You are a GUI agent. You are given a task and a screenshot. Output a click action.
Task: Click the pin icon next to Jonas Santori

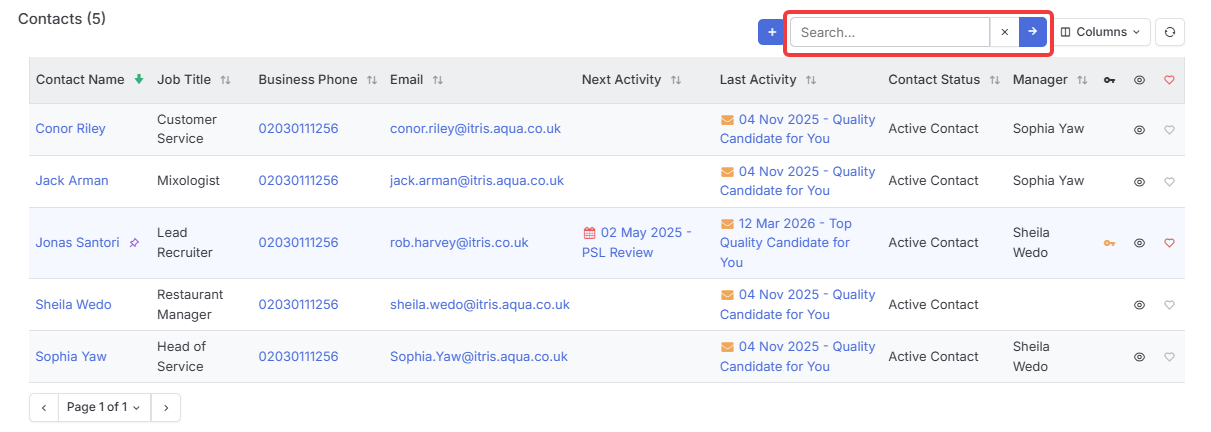(134, 243)
